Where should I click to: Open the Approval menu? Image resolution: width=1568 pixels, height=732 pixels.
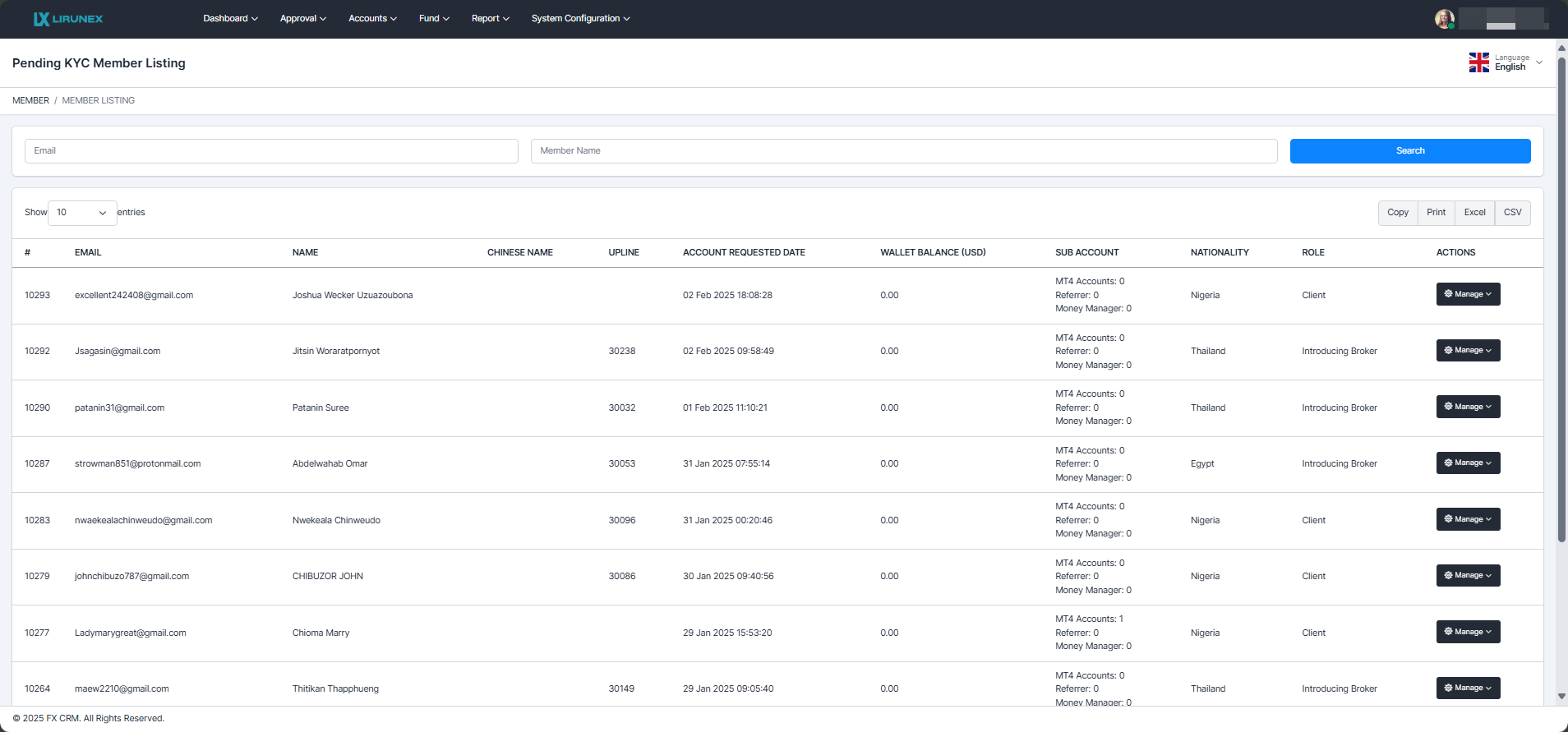(302, 19)
